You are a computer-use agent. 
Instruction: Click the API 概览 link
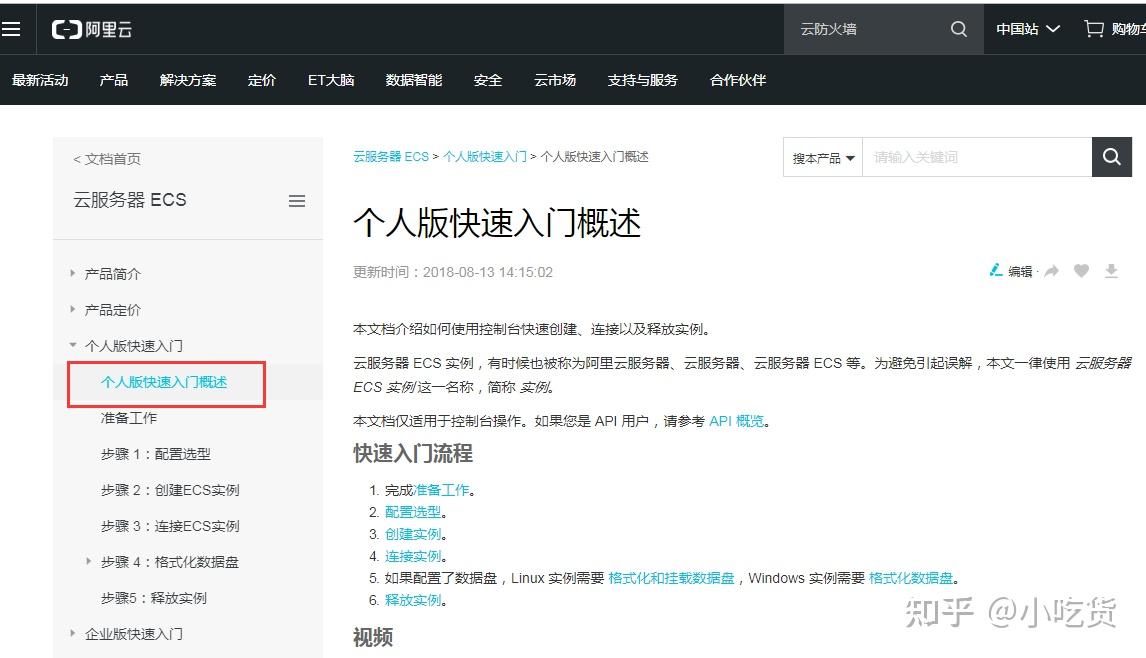[x=736, y=420]
